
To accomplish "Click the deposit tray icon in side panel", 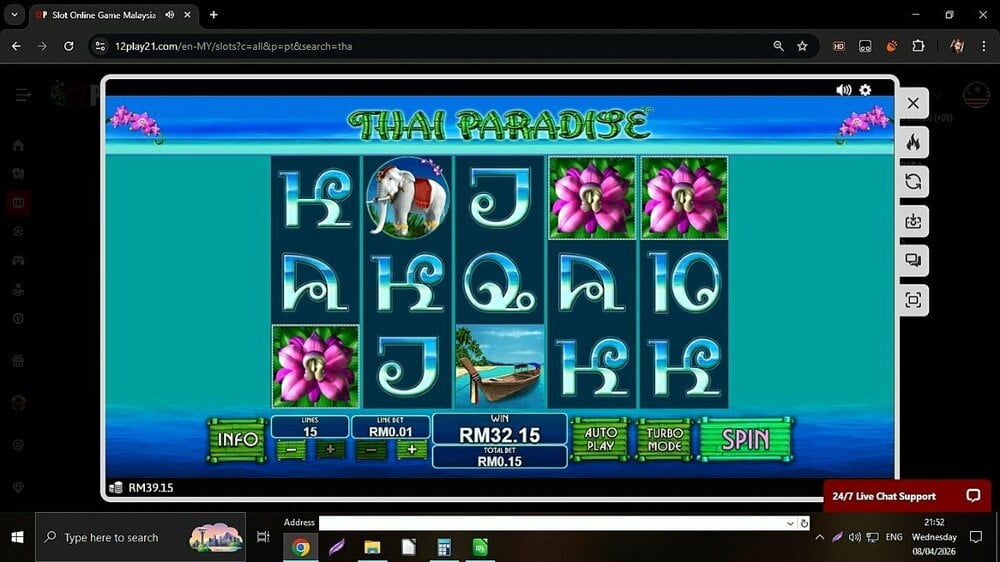I will 912,222.
